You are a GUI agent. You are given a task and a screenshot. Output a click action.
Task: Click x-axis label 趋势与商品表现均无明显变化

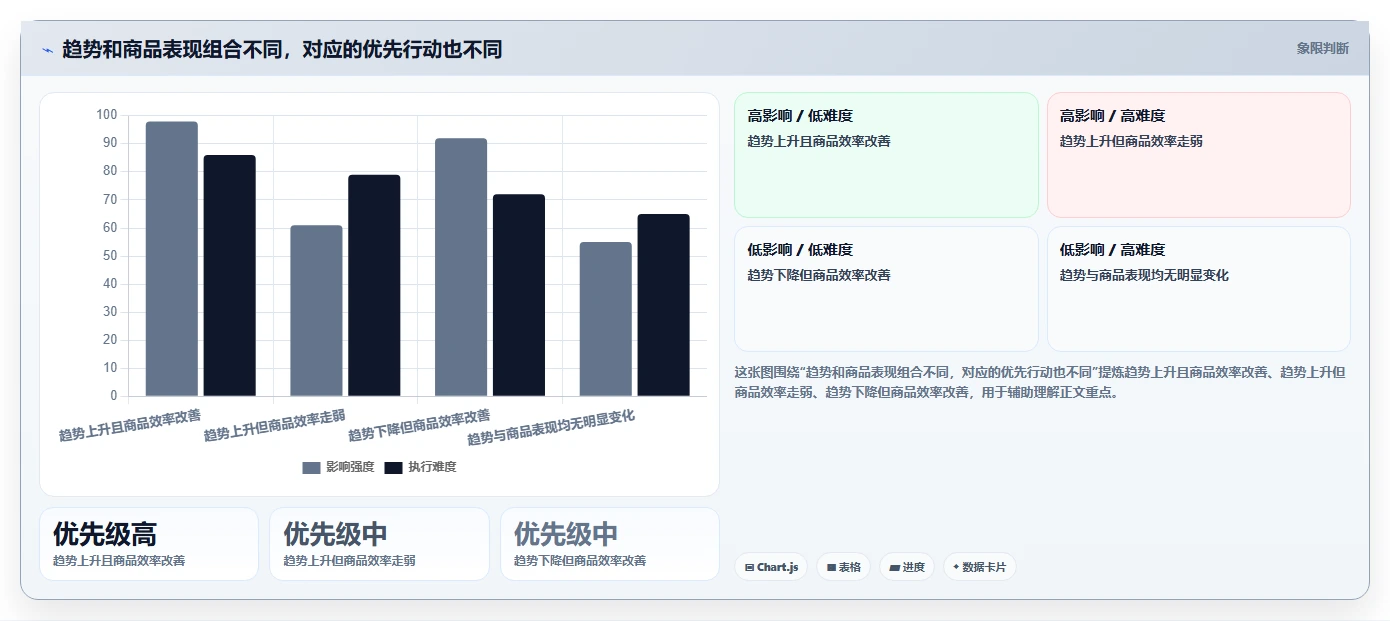(551, 428)
